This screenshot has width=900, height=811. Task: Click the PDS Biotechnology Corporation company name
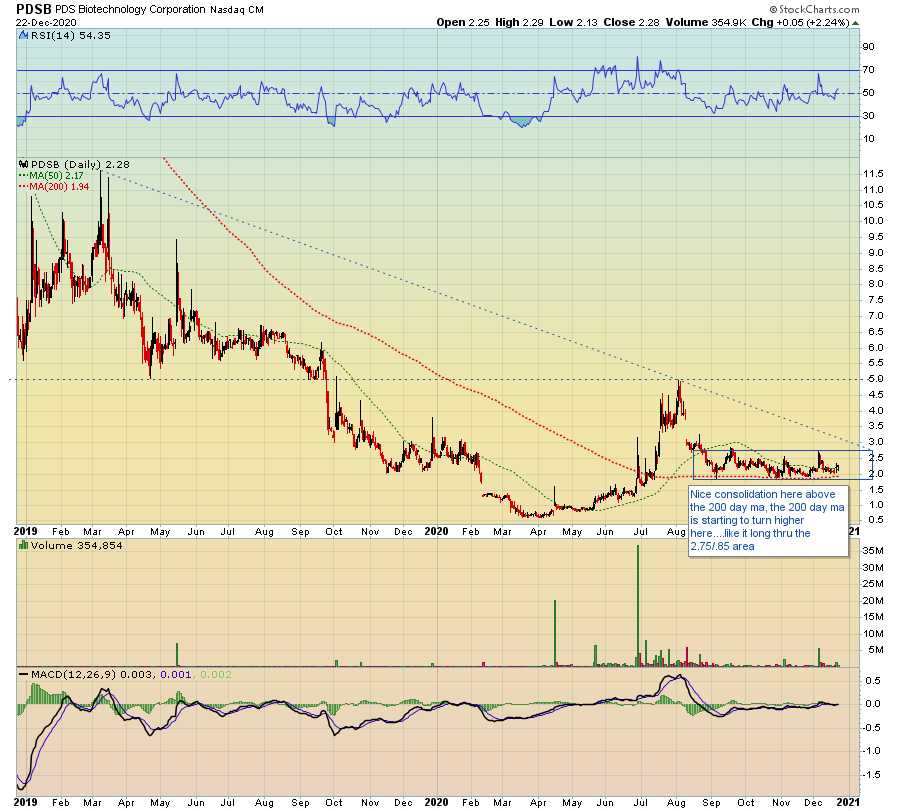(x=130, y=9)
